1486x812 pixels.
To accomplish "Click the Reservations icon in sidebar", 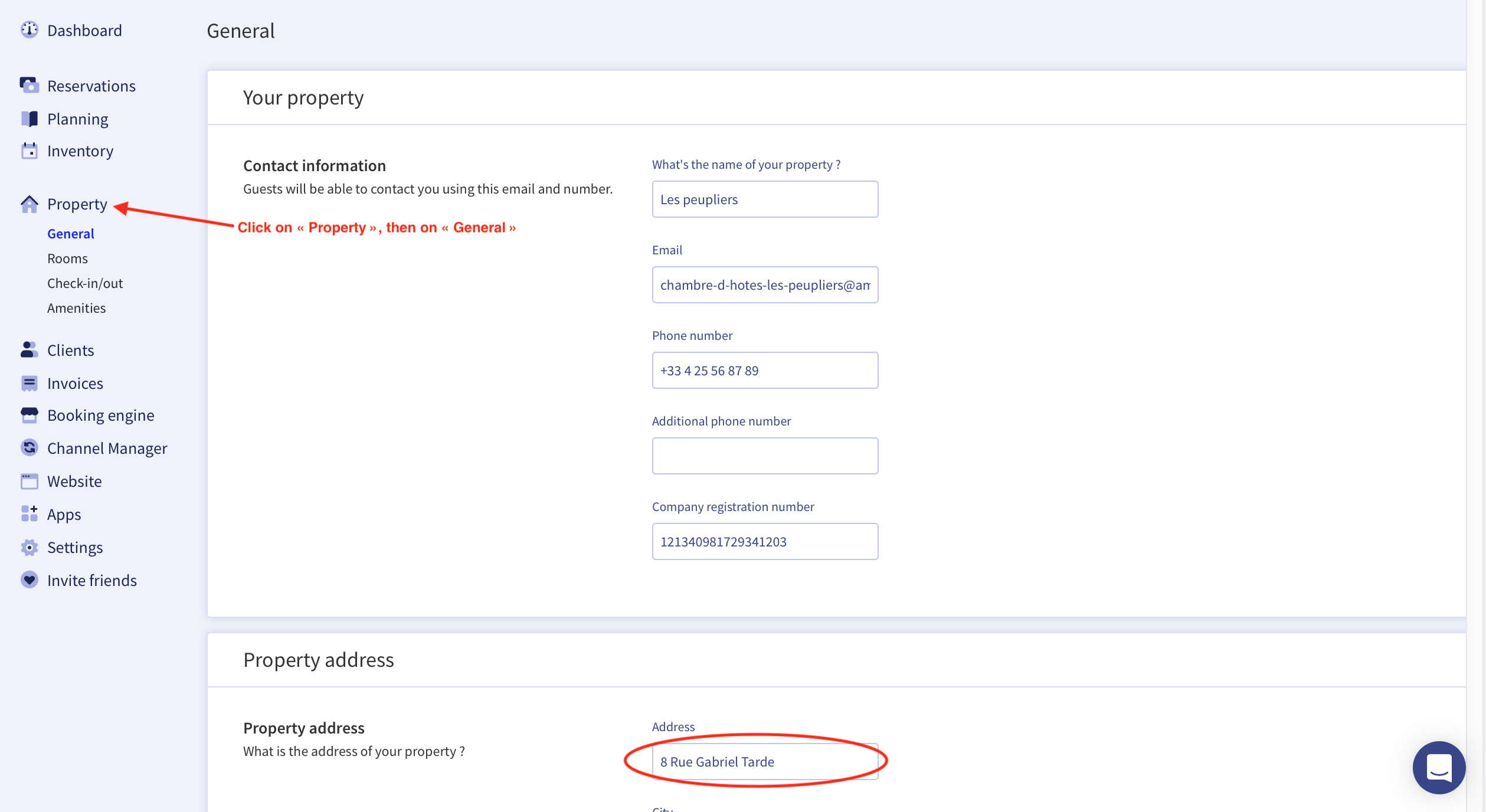I will coord(29,86).
